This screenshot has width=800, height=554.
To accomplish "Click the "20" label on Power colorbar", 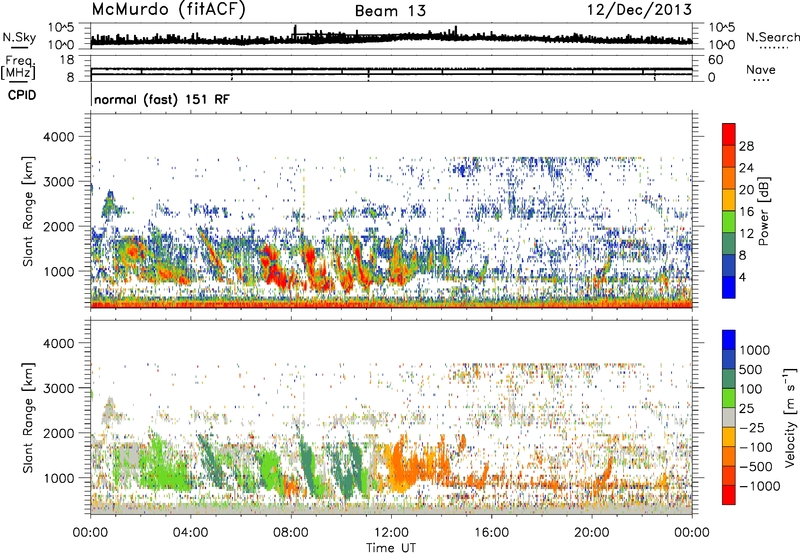I will point(746,190).
